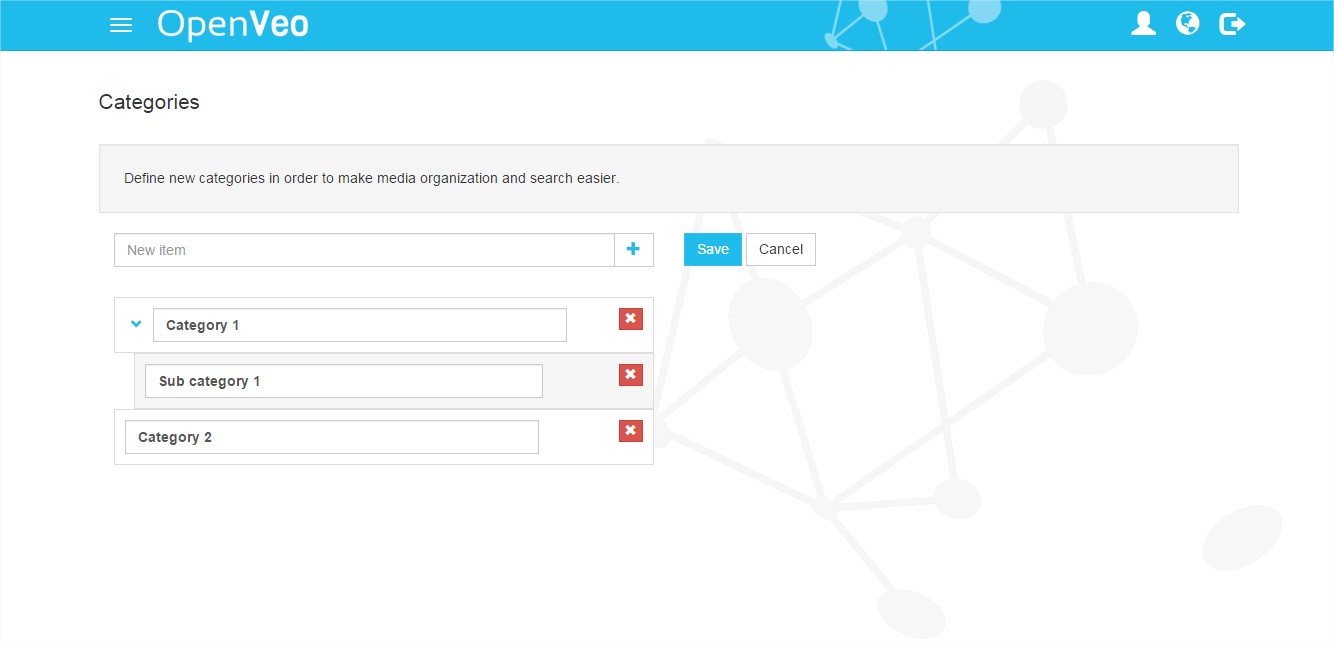Delete Category 2 via its red X icon
This screenshot has height=645, width=1334.
[x=630, y=430]
